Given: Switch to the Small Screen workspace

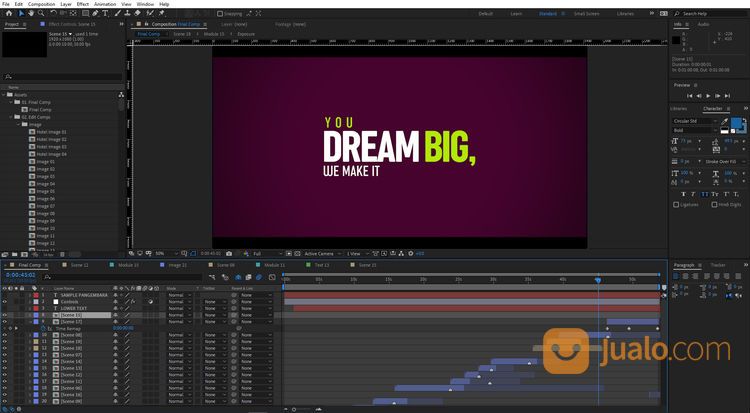Looking at the screenshot, I should tap(585, 14).
